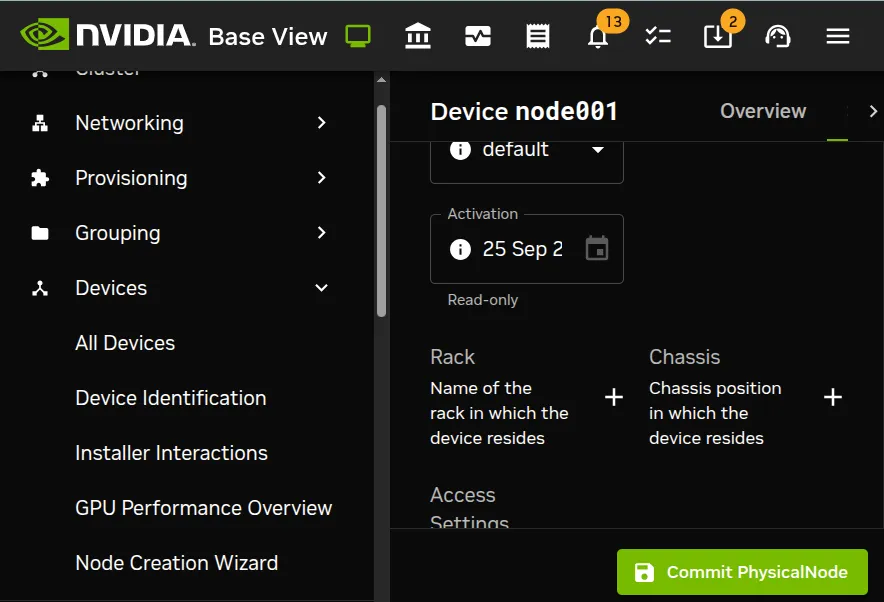
Task: Click the sidebar vertical scrollbar thumb
Action: (382, 211)
